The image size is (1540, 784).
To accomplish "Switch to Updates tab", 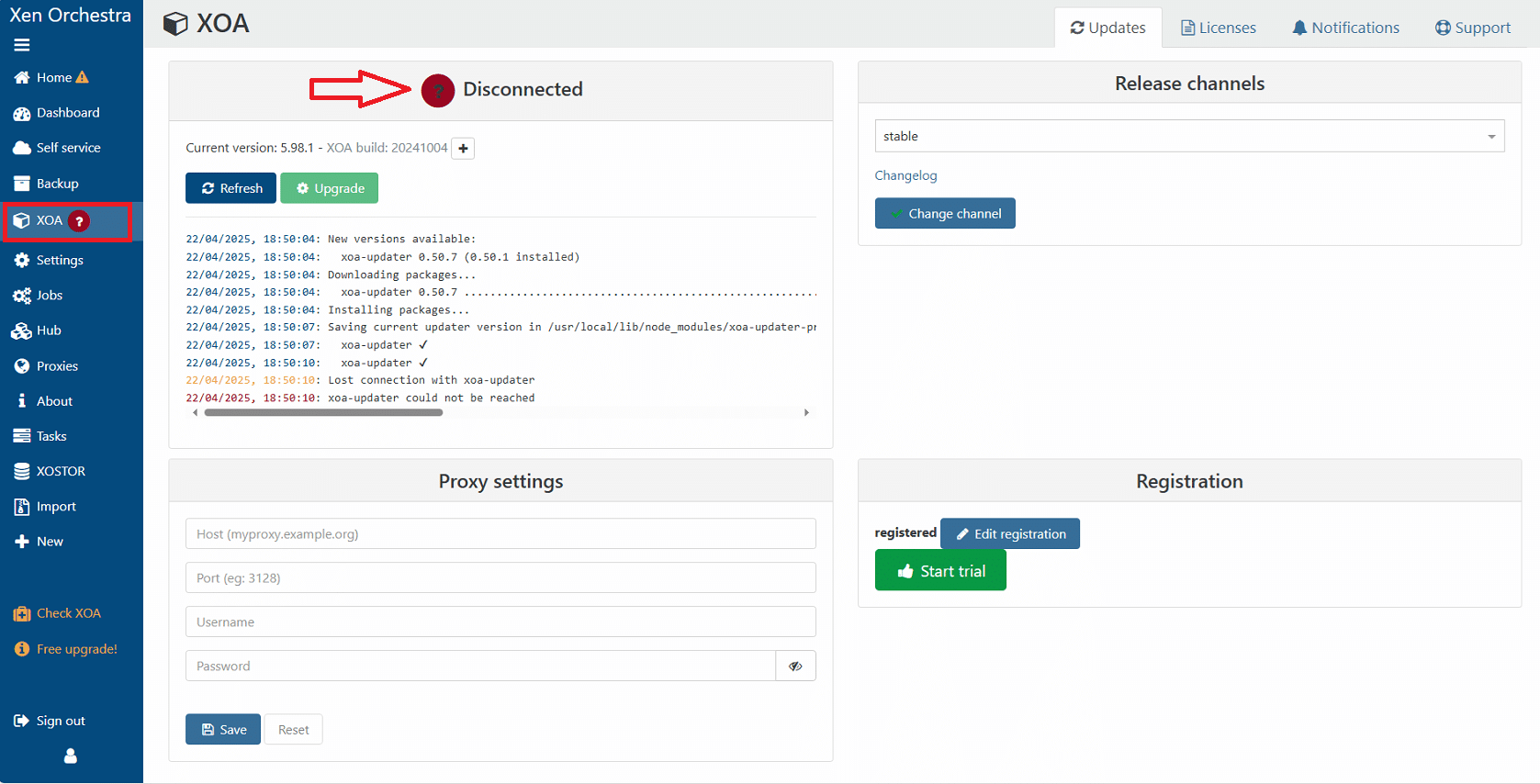I will point(1107,28).
